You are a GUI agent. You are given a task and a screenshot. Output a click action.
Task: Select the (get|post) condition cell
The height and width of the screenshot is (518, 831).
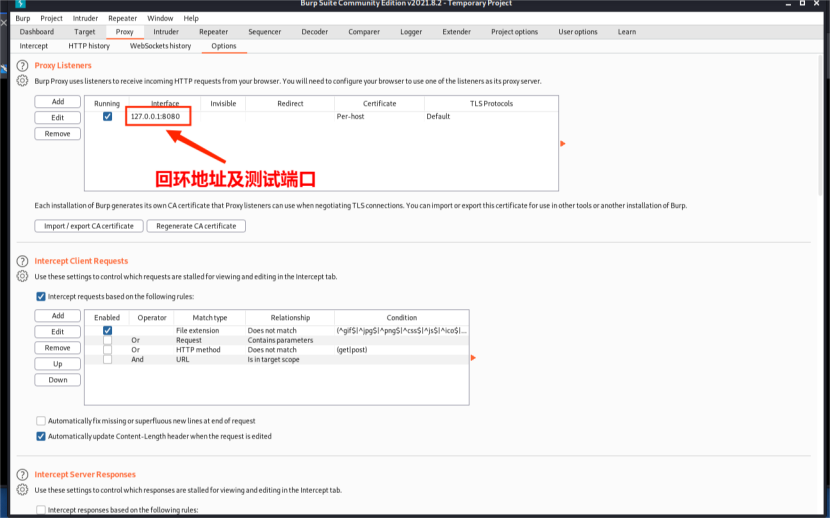coord(401,349)
